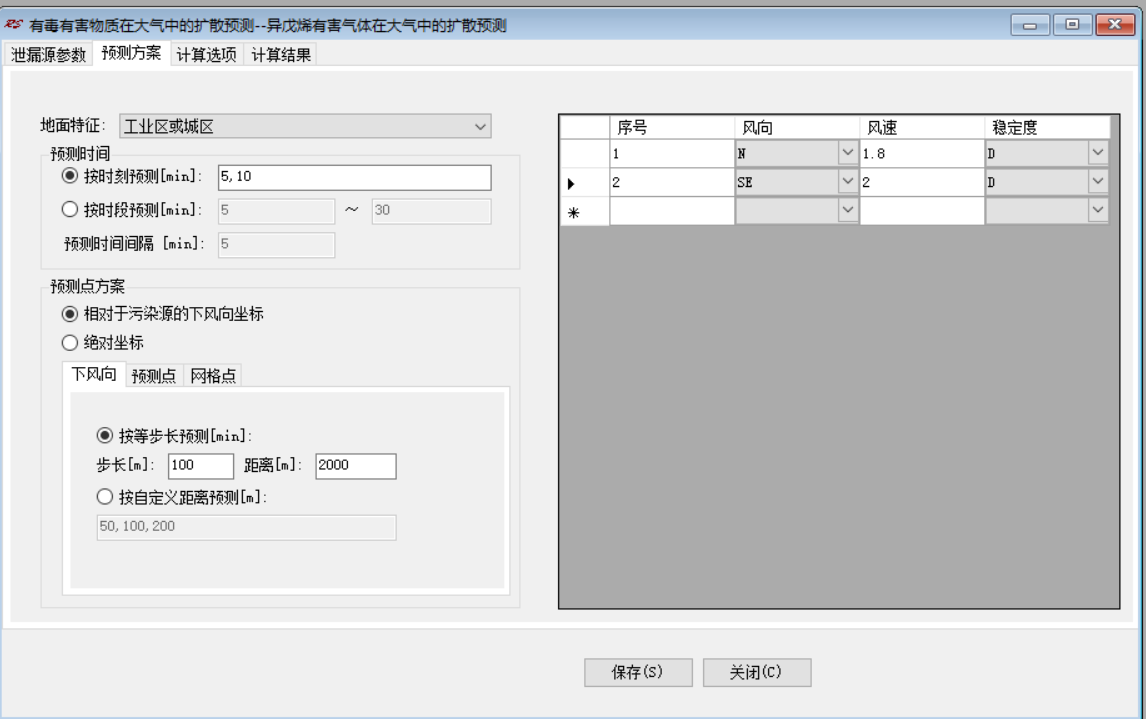Switch to the 网格点 sub-tab
The width and height of the screenshot is (1146, 719).
(x=213, y=376)
